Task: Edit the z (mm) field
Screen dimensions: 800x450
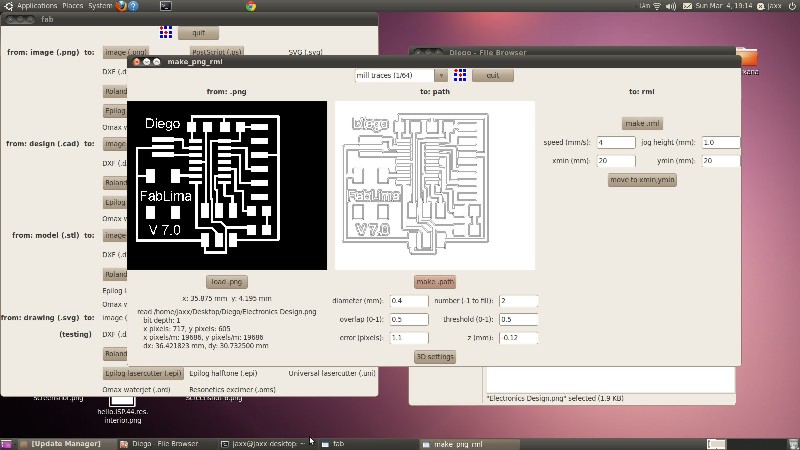Action: tap(518, 338)
